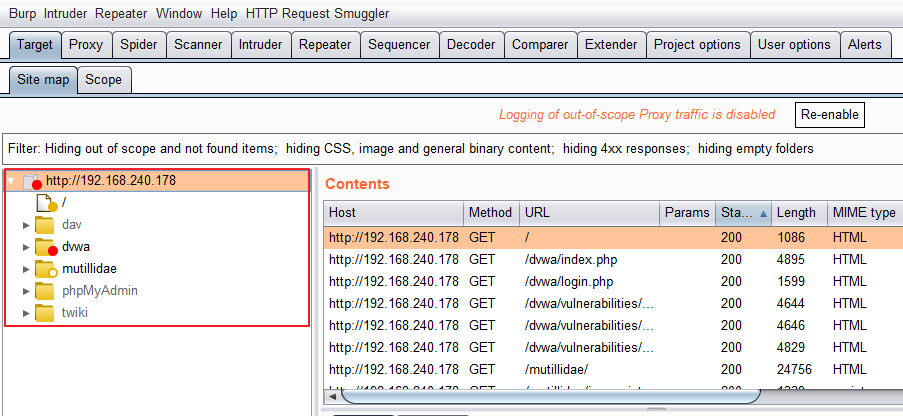Viewport: 903px width, 416px height.
Task: Expand the twiki folder
Action: 25,313
